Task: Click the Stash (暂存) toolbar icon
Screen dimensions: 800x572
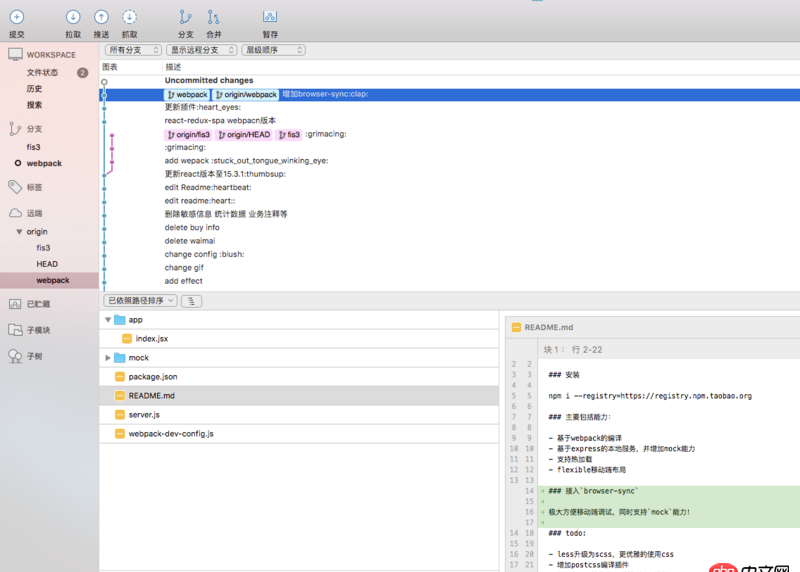Action: [x=270, y=17]
